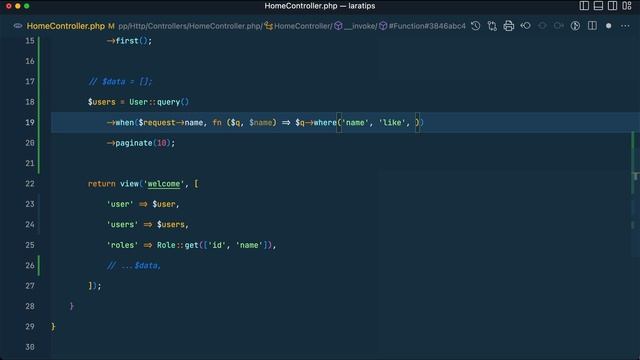This screenshot has width=640, height=360.
Task: Click '->first();' on line 15
Action: (129, 41)
